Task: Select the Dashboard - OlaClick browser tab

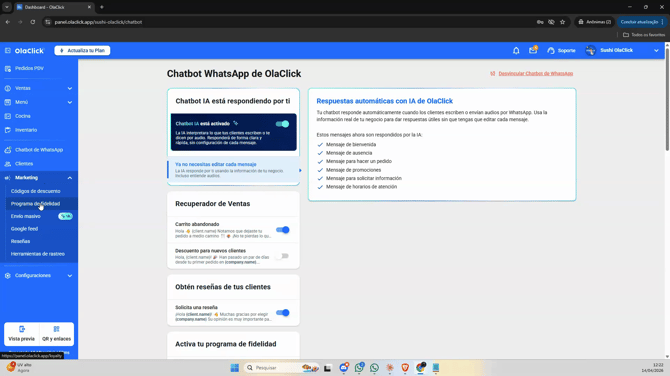Action: click(x=54, y=7)
